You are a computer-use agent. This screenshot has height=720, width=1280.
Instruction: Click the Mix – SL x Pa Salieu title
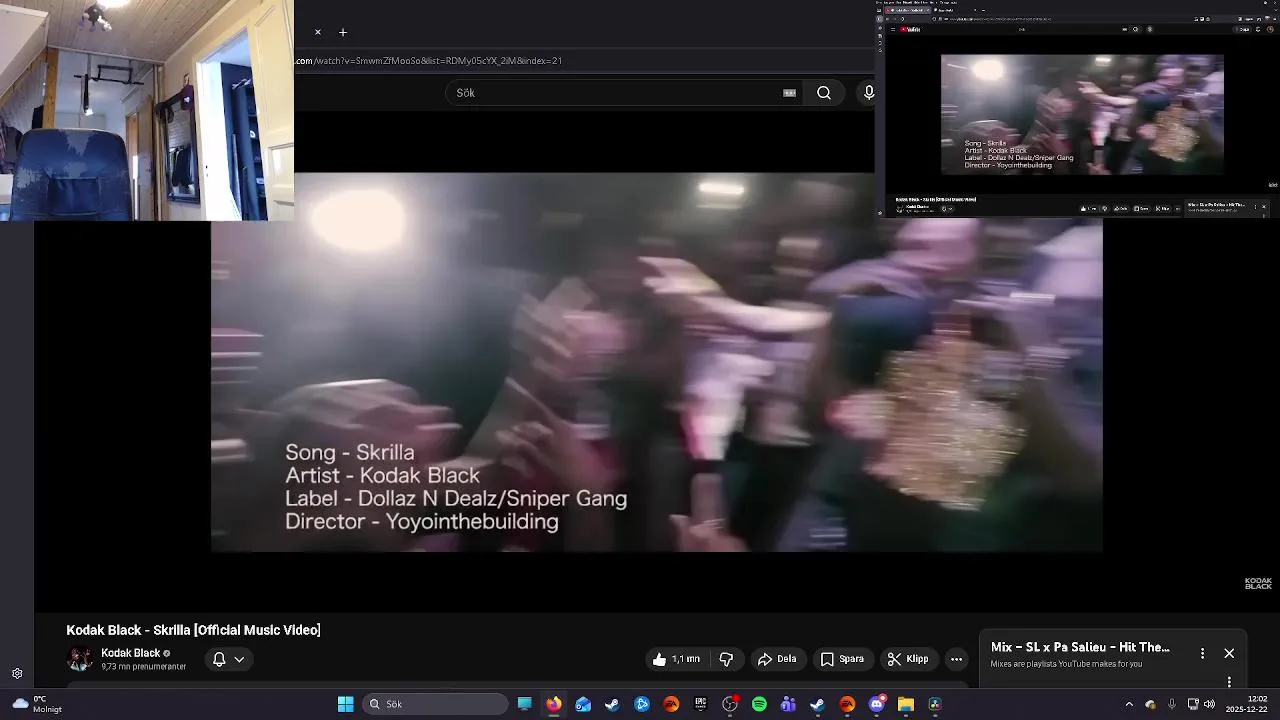point(1080,648)
